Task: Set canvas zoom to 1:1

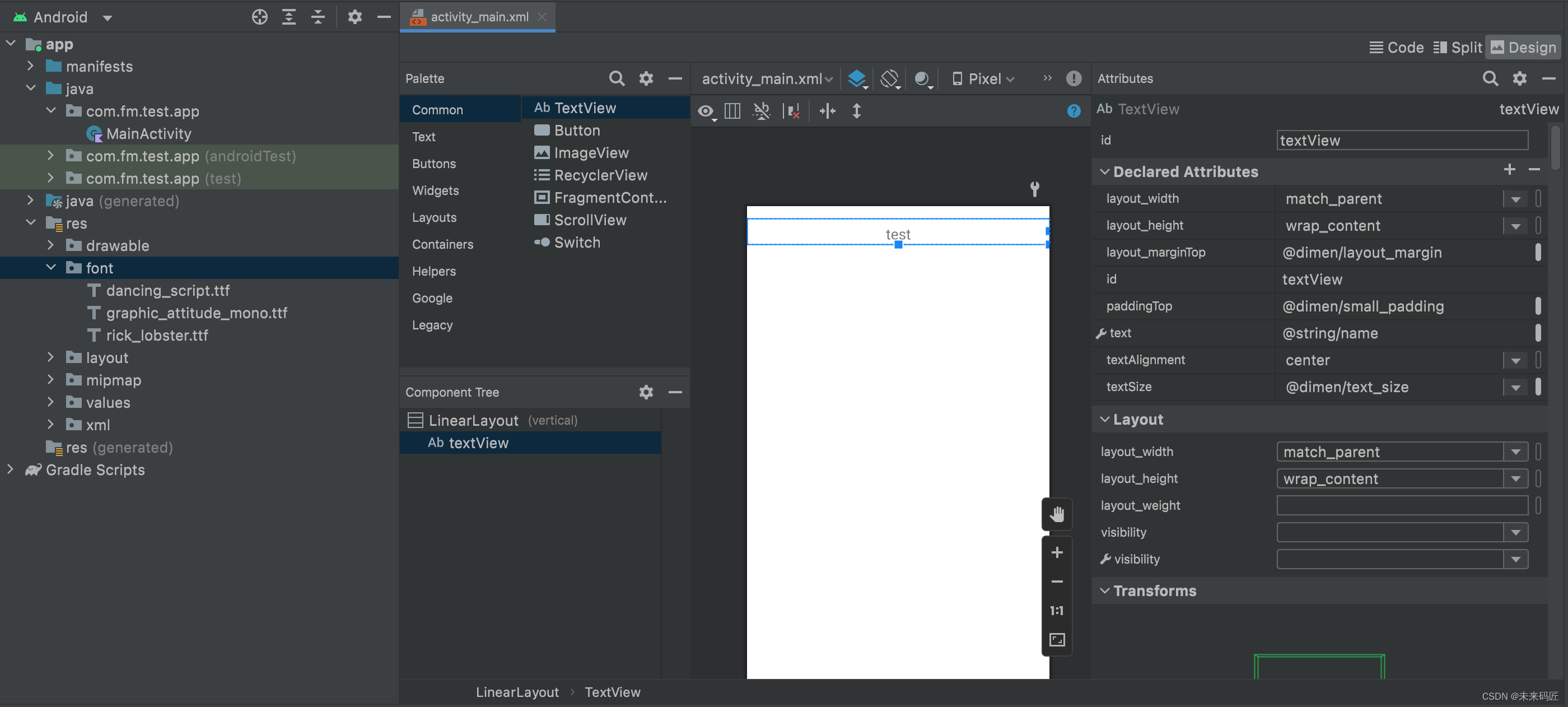Action: pos(1057,610)
